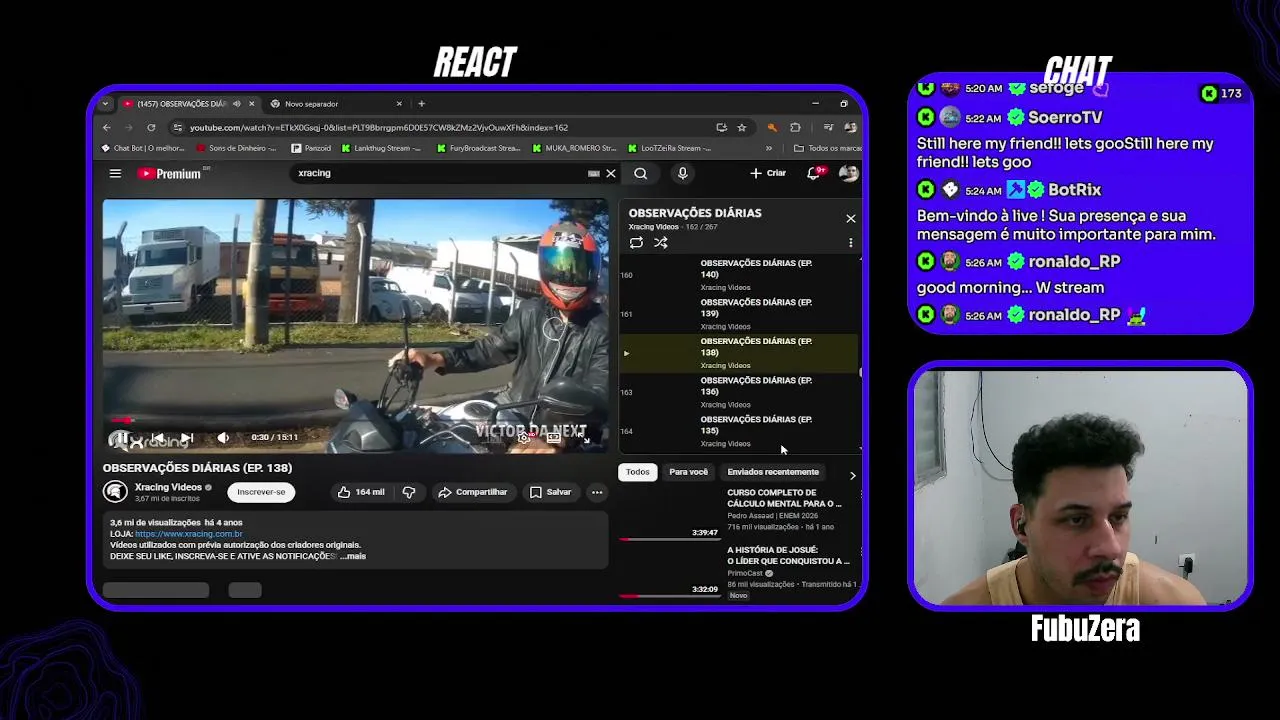Dislike the video thumbs-down button

(409, 492)
